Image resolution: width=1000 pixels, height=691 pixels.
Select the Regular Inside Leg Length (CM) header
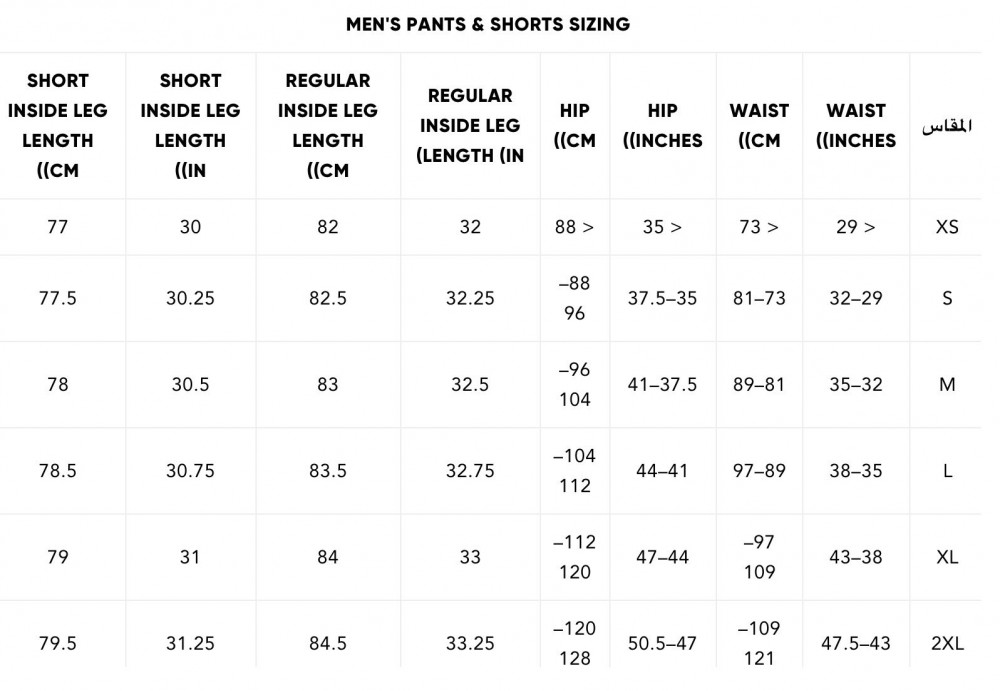(328, 126)
